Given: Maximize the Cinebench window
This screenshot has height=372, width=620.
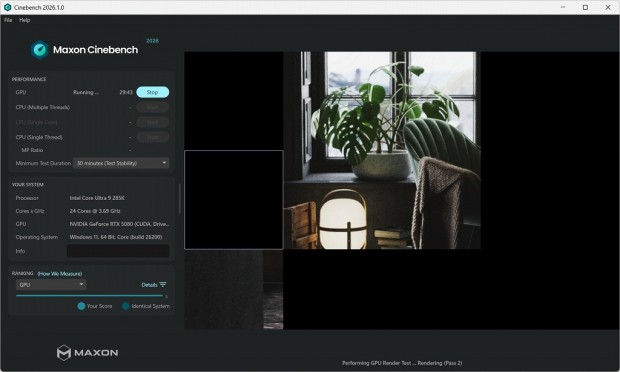Looking at the screenshot, I should pos(585,7).
